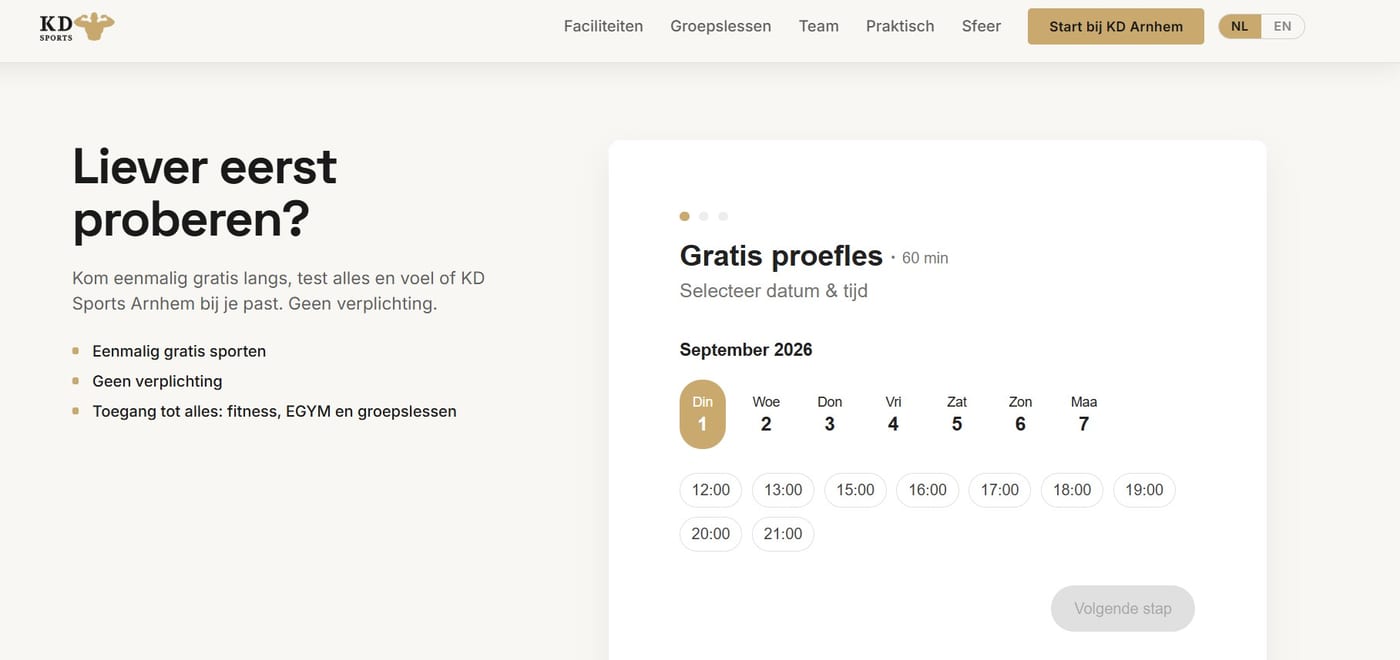Click the Selecteer datum & tijd text
The width and height of the screenshot is (1400, 660).
(774, 291)
